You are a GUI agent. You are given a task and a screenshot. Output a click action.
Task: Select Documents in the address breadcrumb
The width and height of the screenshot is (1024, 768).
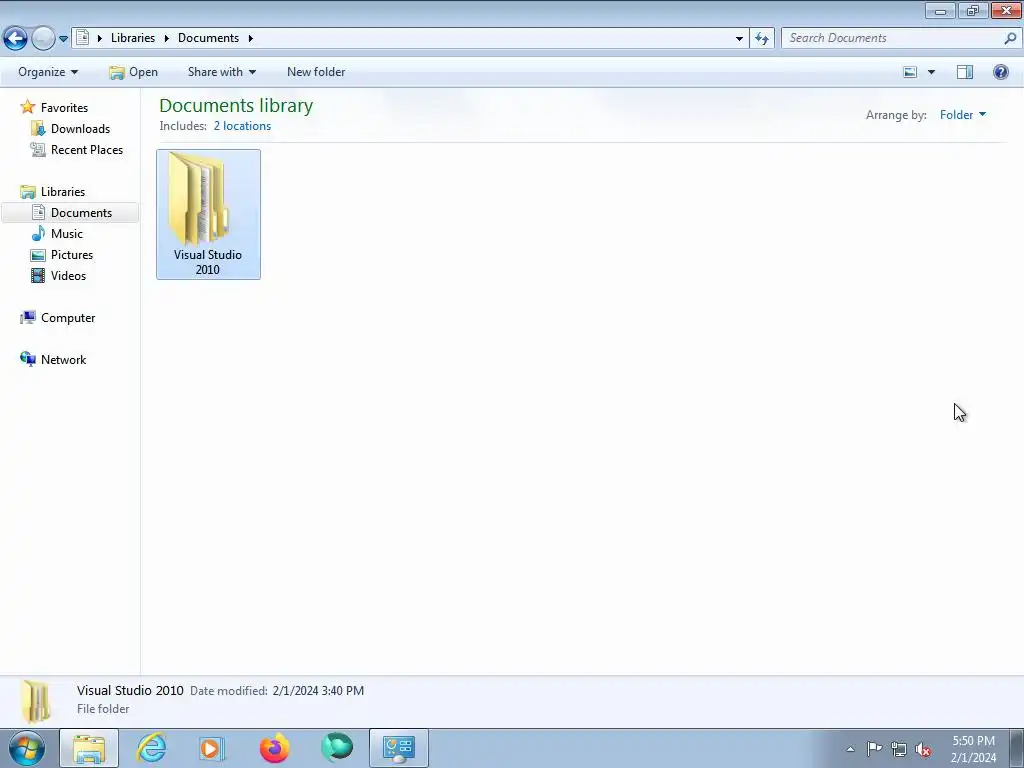point(208,38)
